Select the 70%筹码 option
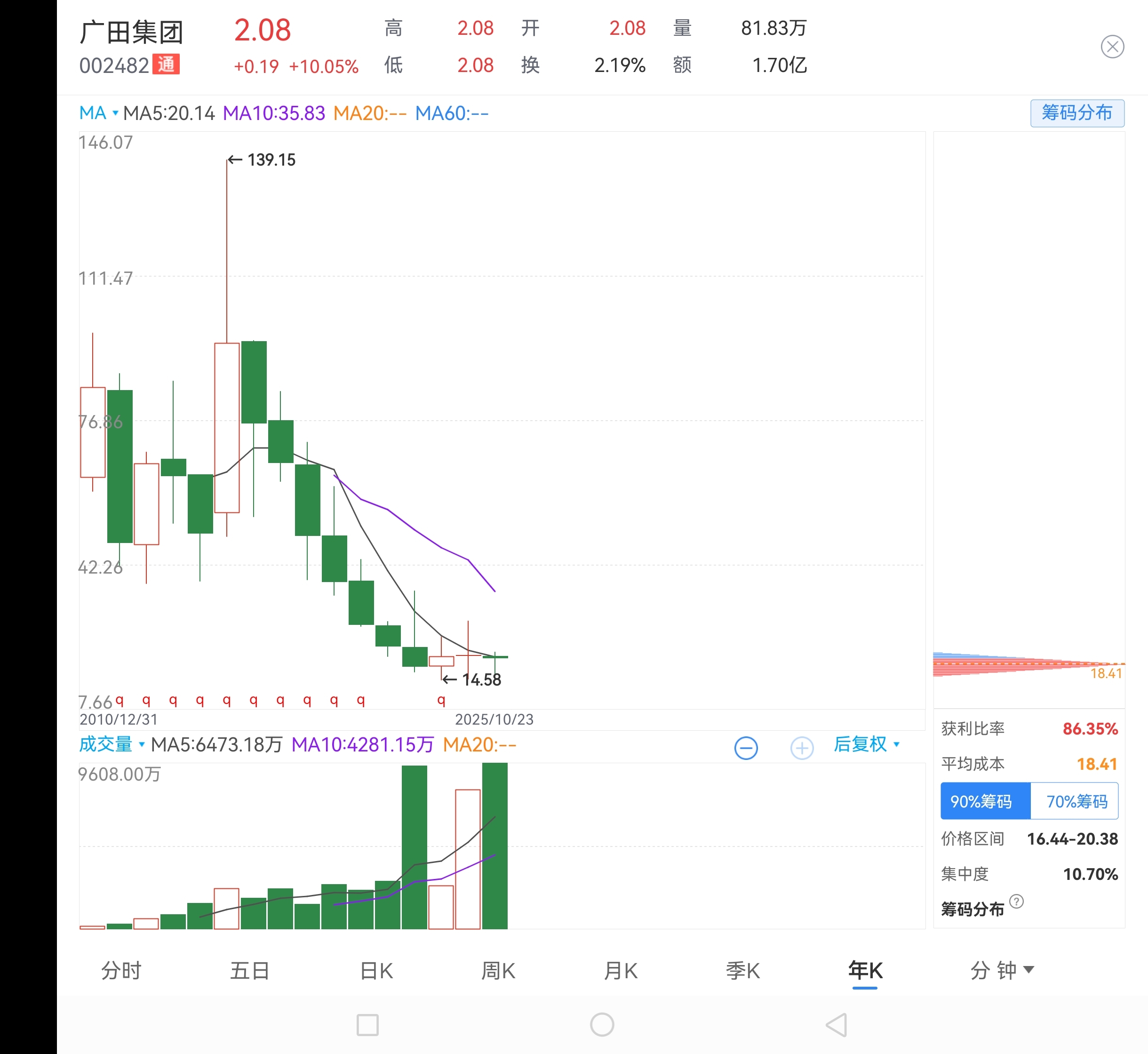Screen dimensions: 1148x1054 click(x=1075, y=801)
